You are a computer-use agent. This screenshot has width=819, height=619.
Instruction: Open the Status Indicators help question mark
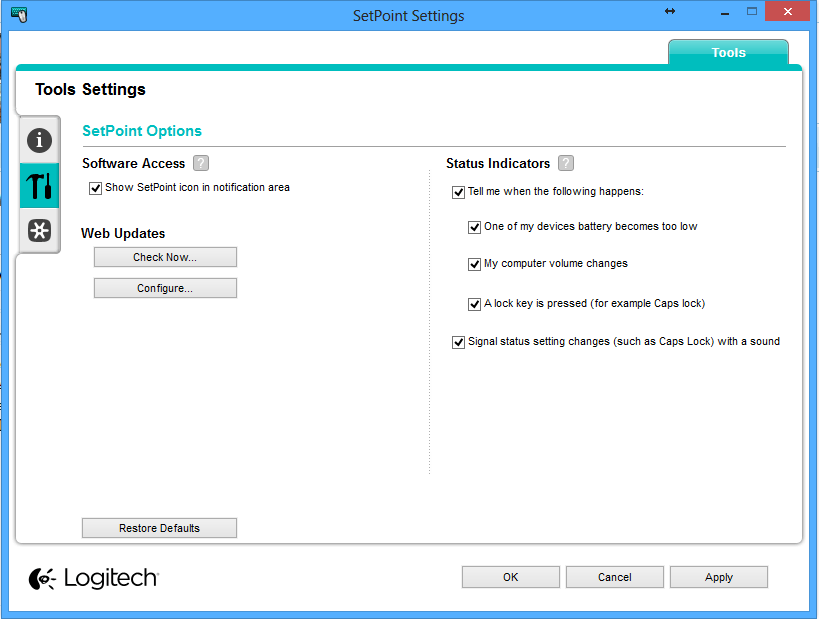click(x=566, y=163)
